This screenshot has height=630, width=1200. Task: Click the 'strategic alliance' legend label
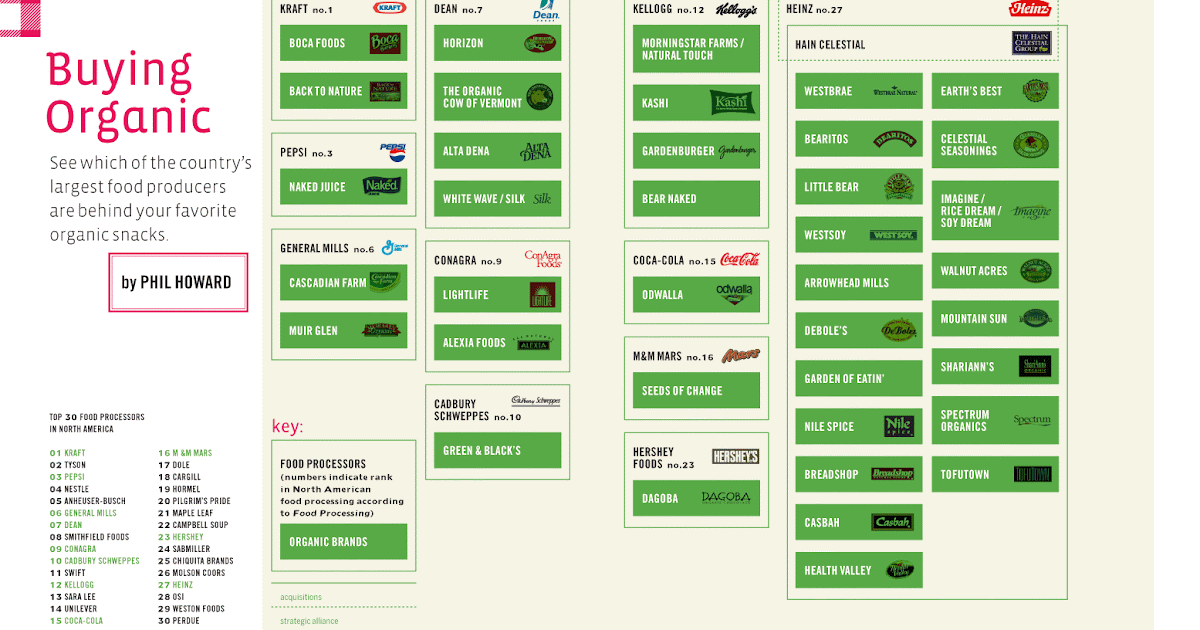point(309,621)
